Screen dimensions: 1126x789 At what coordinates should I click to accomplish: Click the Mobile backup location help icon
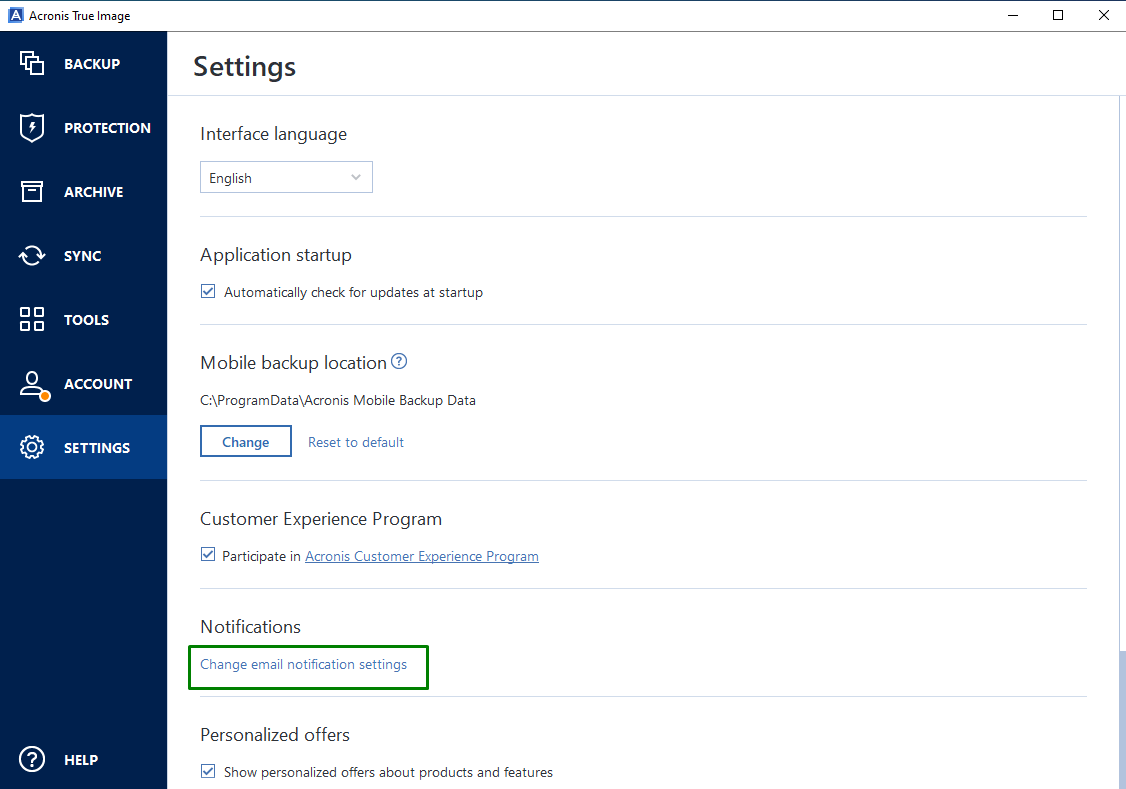tap(399, 361)
